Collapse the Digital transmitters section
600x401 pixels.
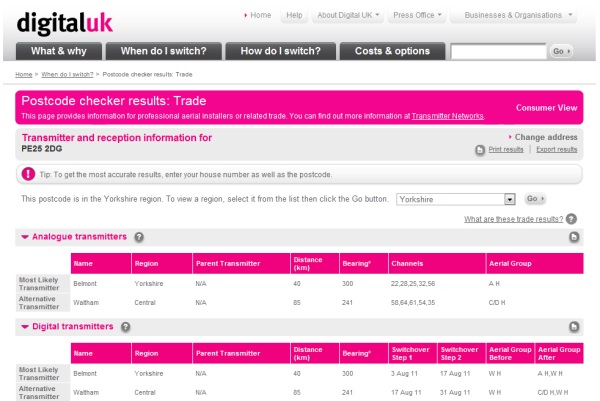(25, 327)
